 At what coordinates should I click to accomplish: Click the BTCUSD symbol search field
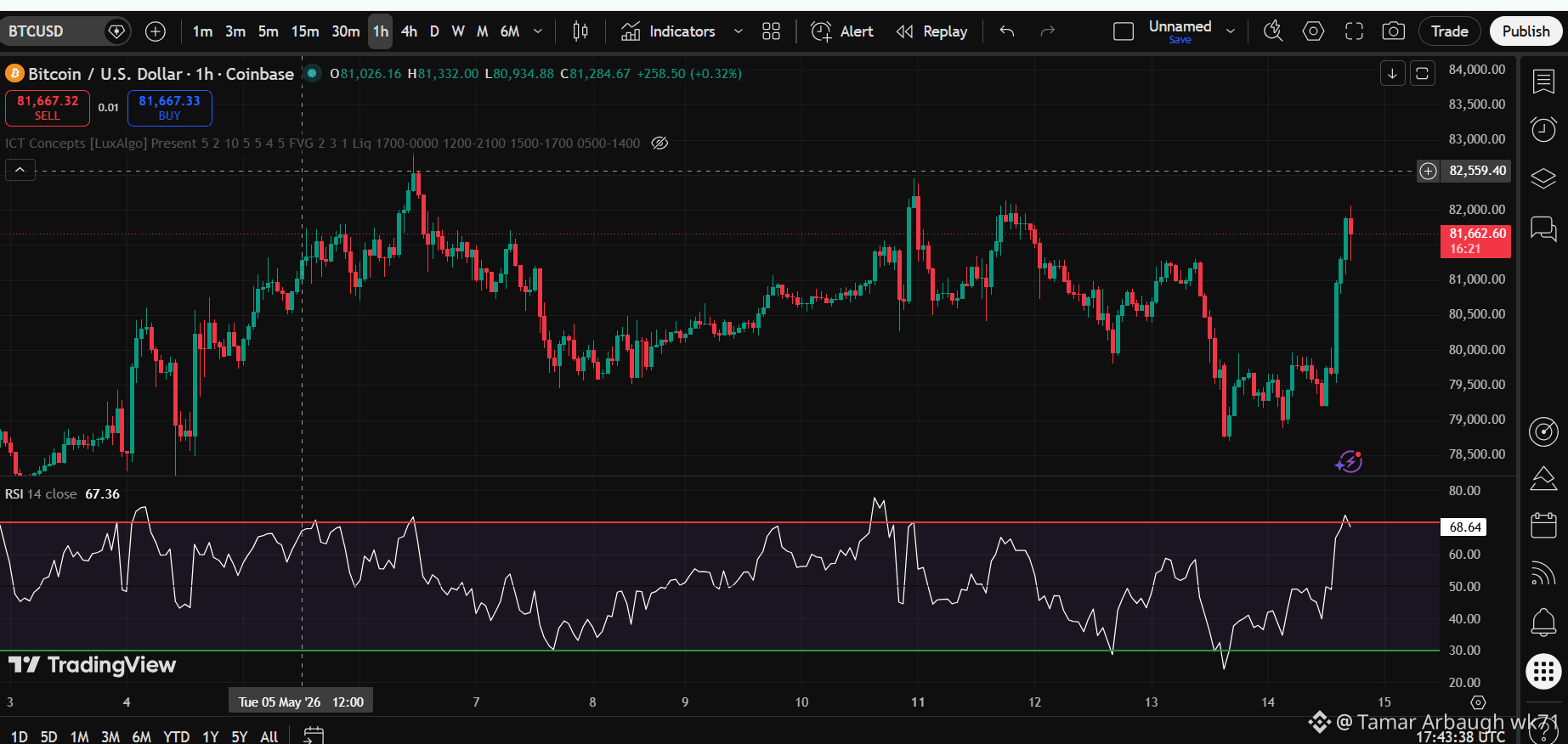pyautogui.click(x=53, y=31)
